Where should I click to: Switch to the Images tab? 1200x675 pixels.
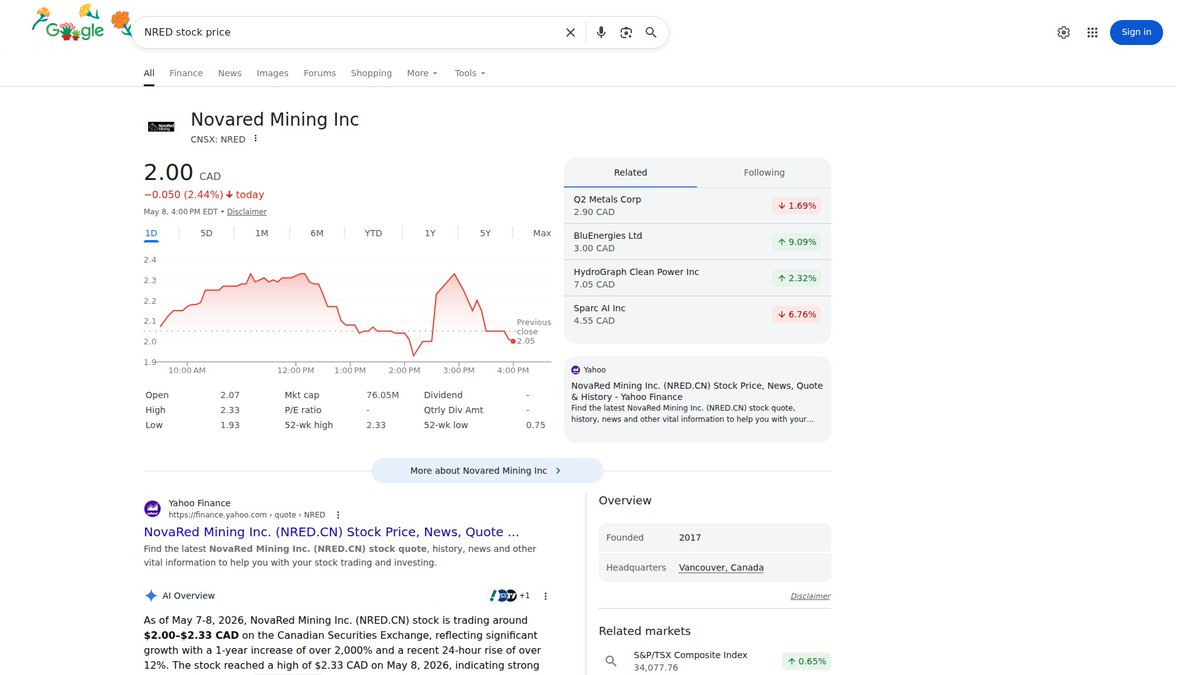[x=272, y=73]
